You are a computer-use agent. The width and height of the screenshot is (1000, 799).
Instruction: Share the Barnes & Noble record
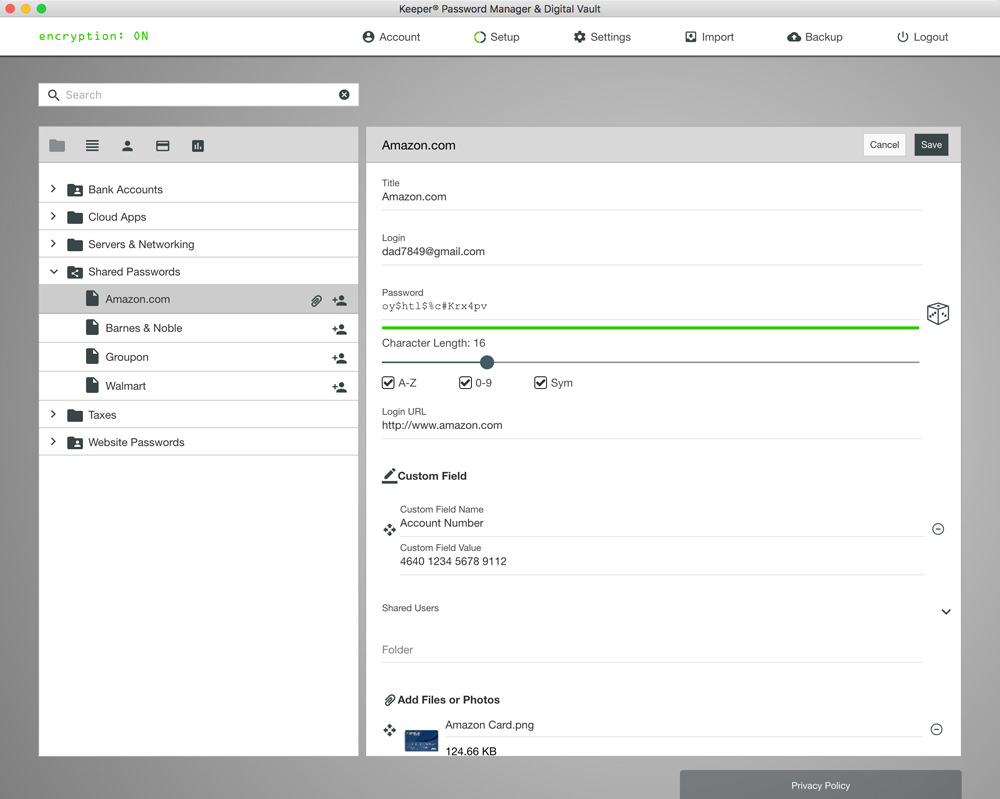click(x=339, y=329)
